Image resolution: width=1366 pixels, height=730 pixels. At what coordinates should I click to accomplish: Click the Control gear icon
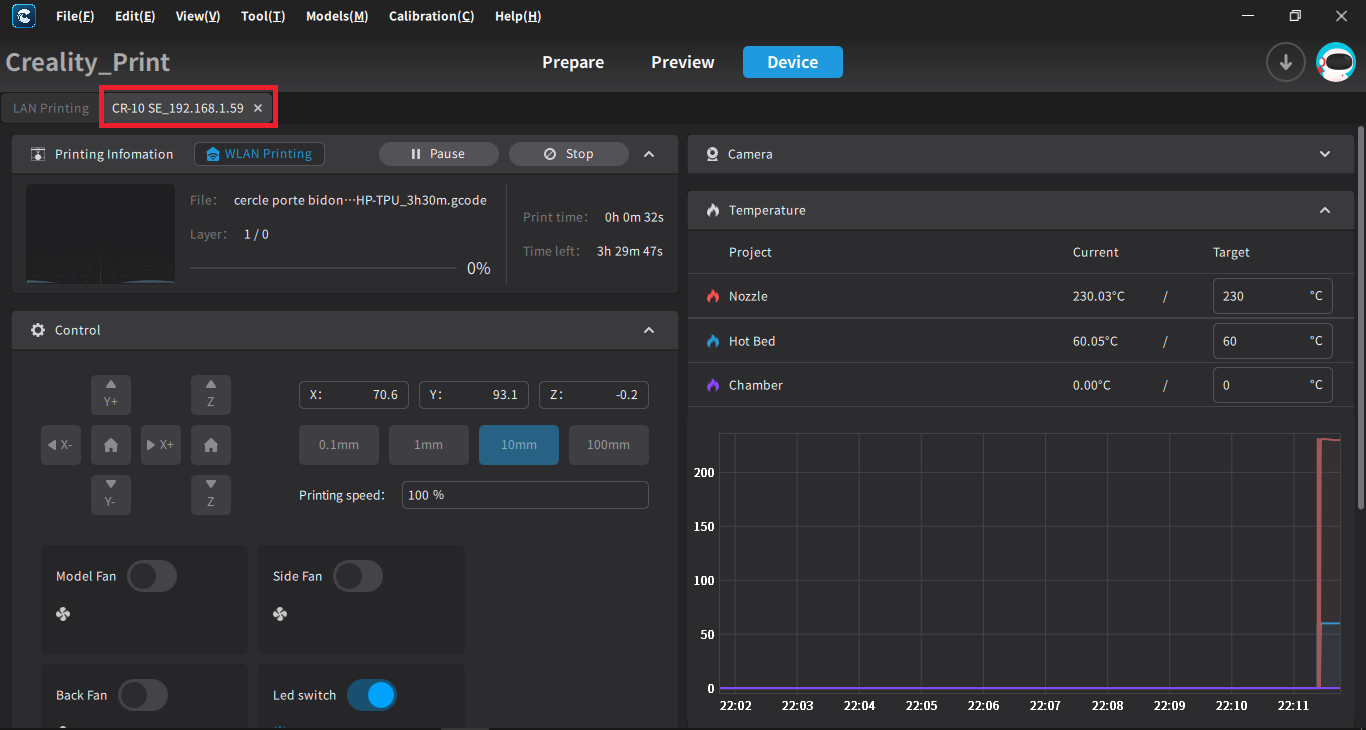click(38, 330)
